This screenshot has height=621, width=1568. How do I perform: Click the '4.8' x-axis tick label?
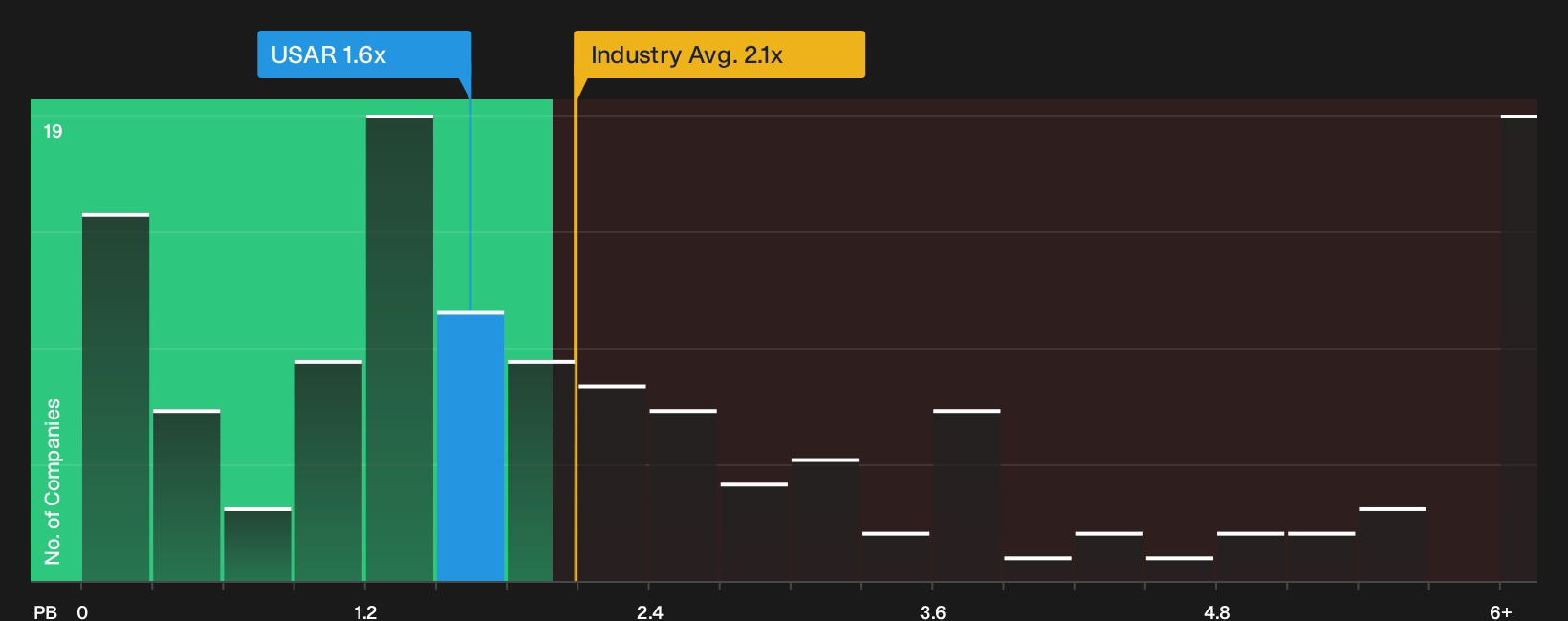1216,612
